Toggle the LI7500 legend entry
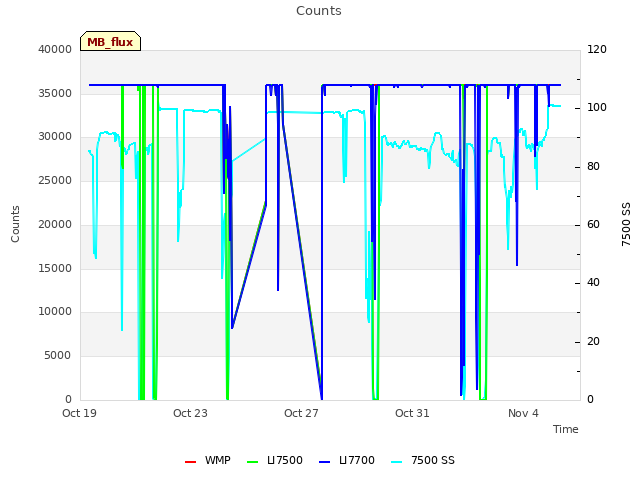 coord(275,460)
